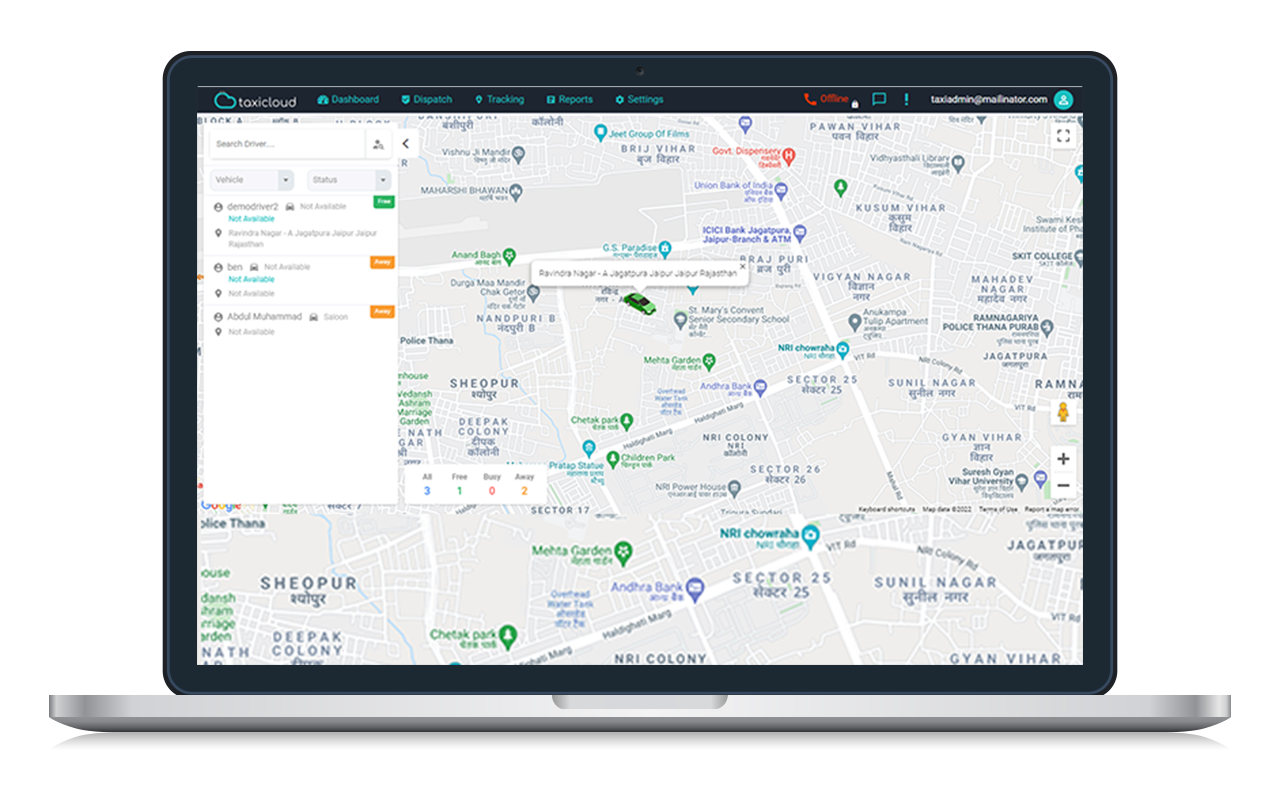The width and height of the screenshot is (1280, 800).
Task: Click the Vishnu Ji Mandir marker
Action: pyautogui.click(x=519, y=155)
